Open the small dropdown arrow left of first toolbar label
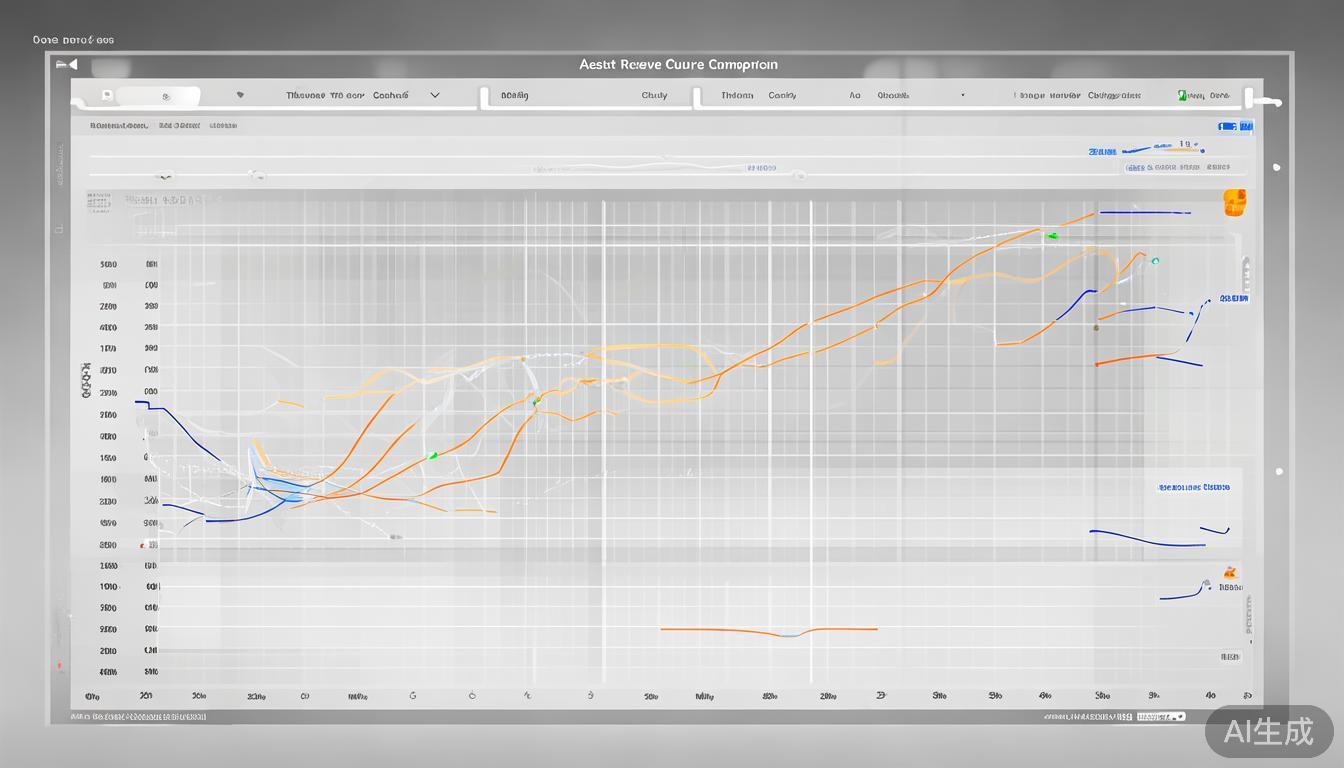 pos(240,96)
